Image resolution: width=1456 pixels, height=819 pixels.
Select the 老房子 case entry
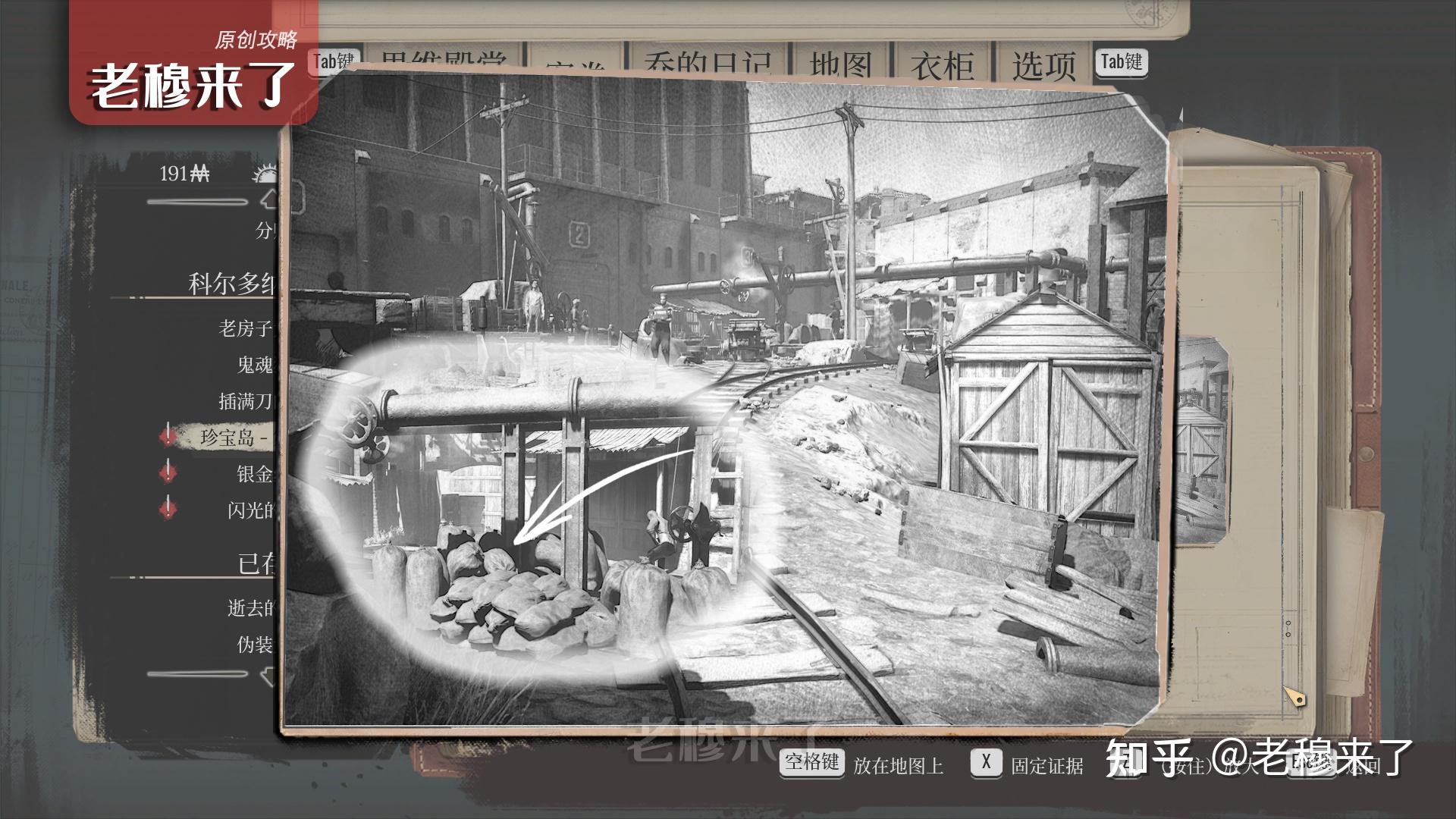coord(245,328)
